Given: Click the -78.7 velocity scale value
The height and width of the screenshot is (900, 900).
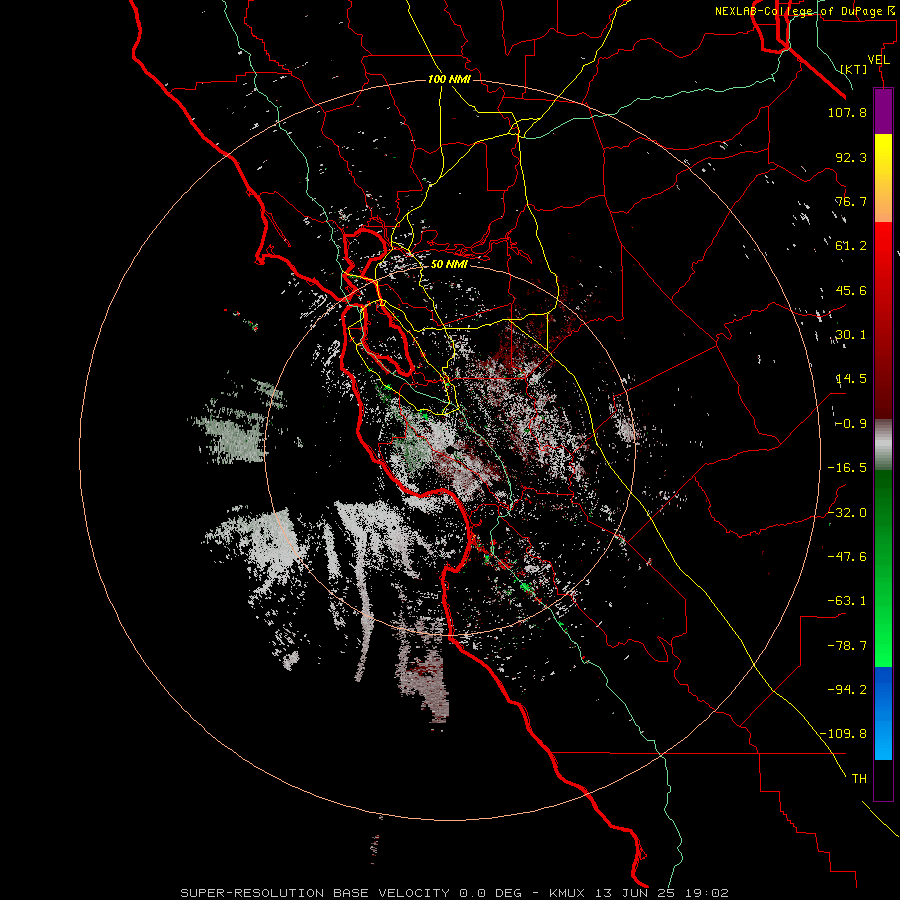Looking at the screenshot, I should click(x=847, y=646).
